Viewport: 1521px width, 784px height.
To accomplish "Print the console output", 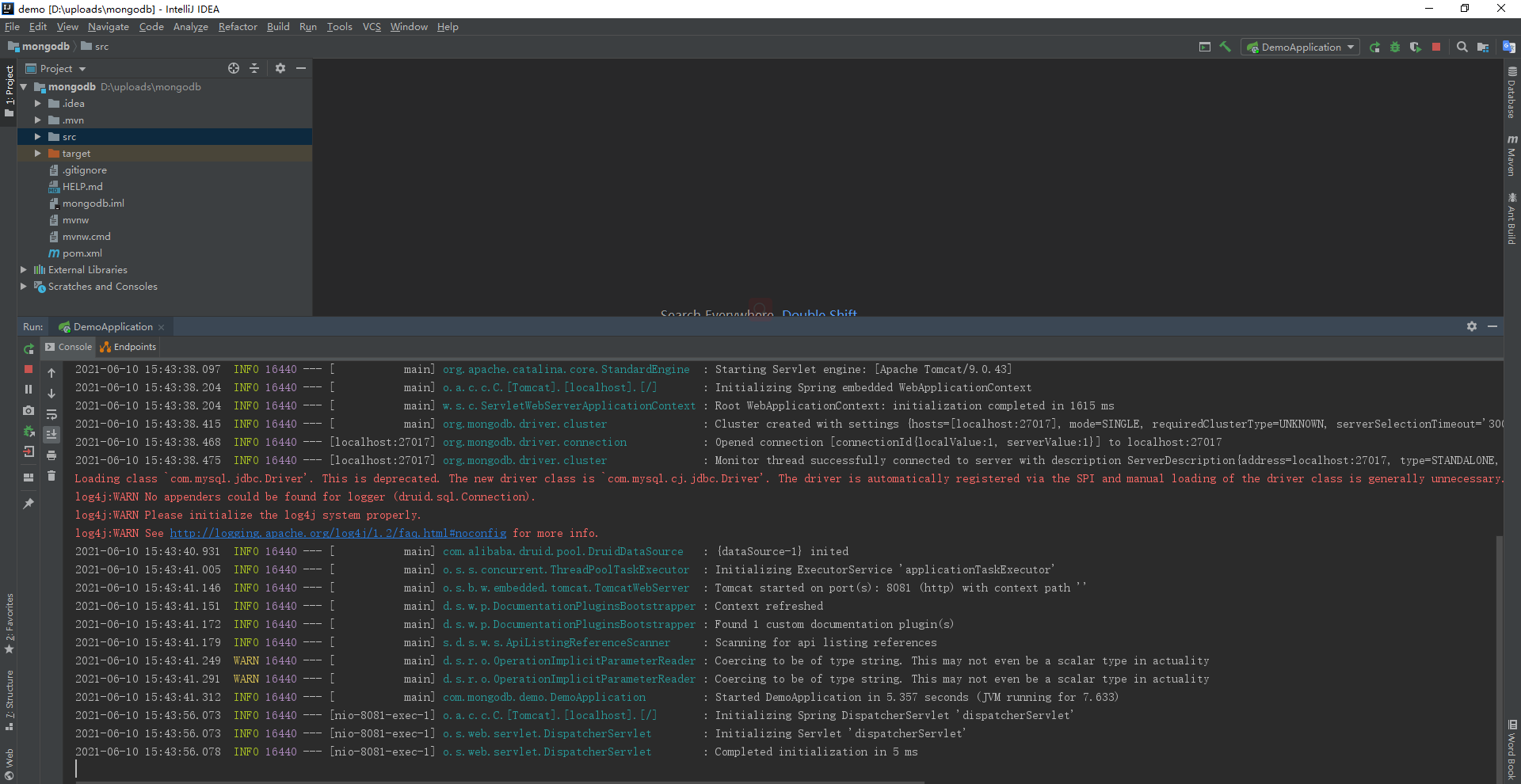I will pos(51,455).
